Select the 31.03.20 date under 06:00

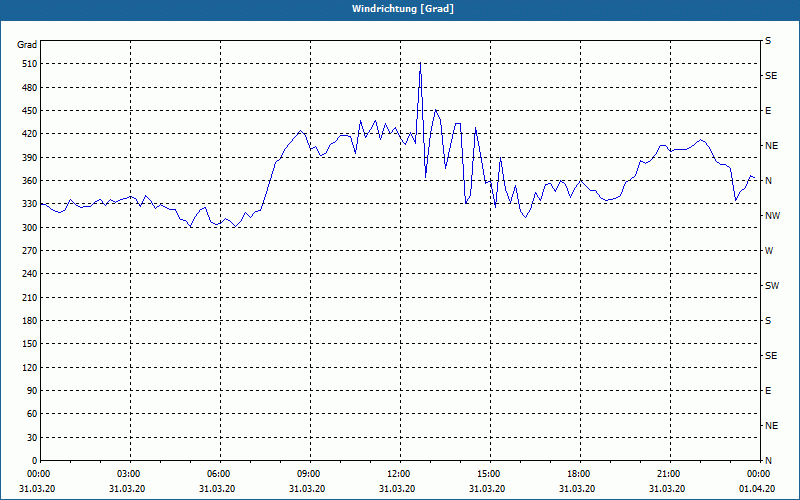click(217, 489)
